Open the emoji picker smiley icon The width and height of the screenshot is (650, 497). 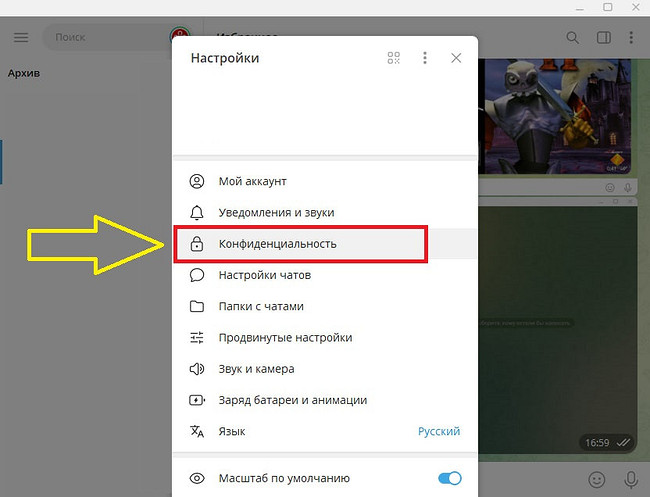click(x=597, y=479)
